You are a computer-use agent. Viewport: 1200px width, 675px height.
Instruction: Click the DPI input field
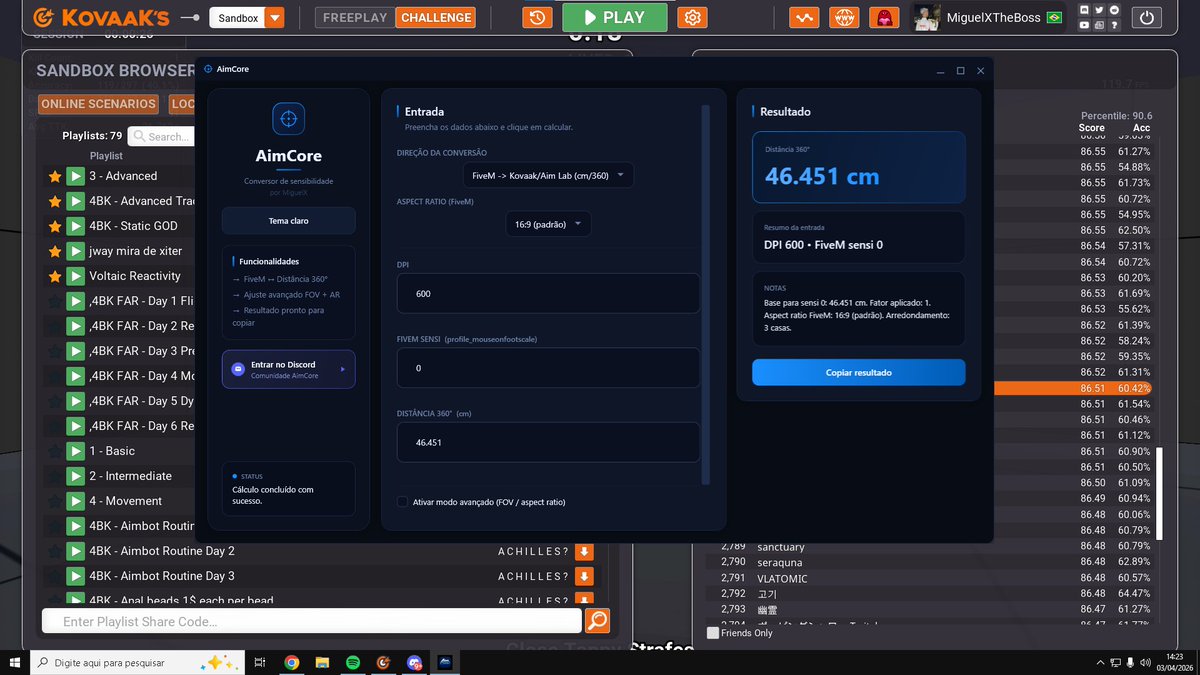[x=549, y=293]
